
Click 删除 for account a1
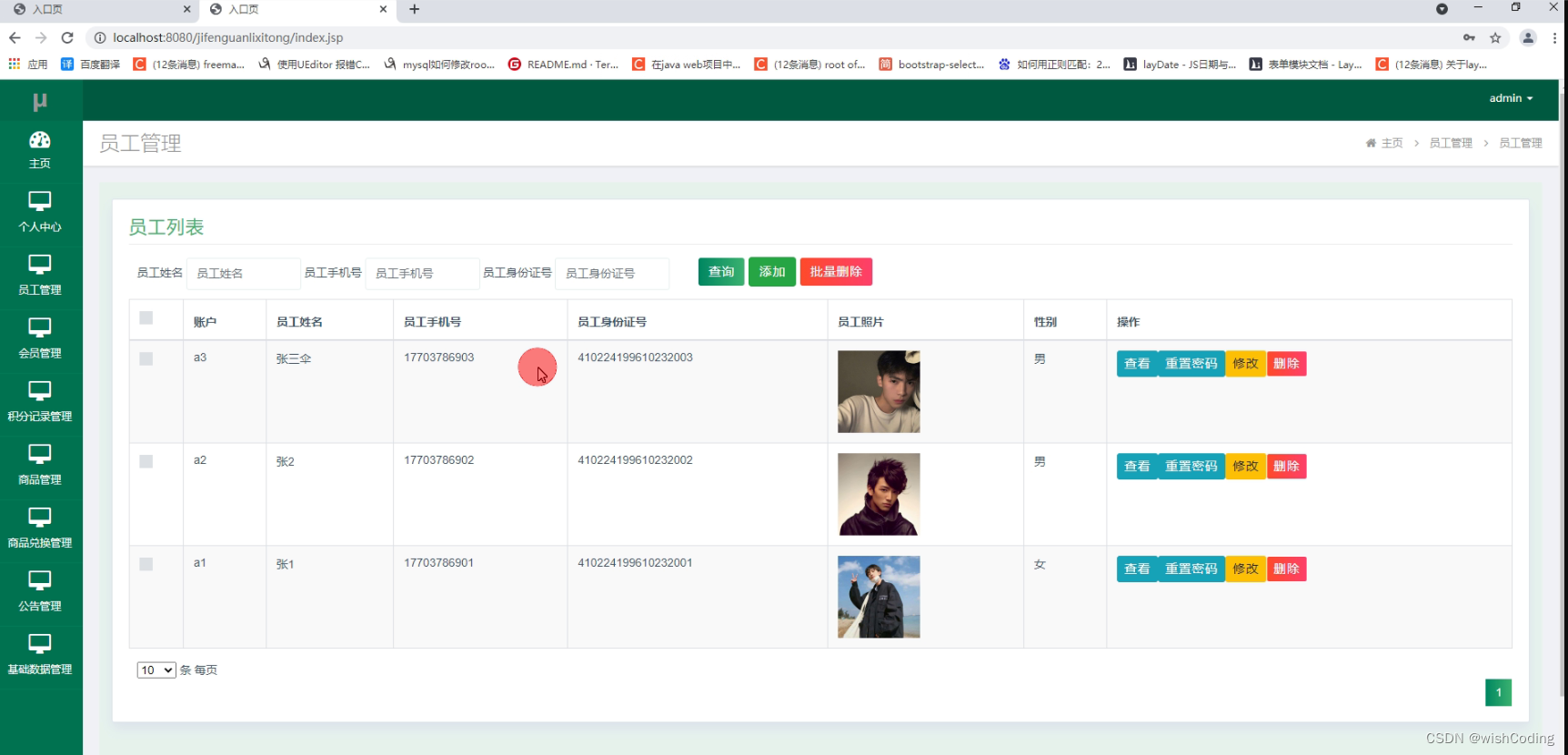(x=1286, y=569)
